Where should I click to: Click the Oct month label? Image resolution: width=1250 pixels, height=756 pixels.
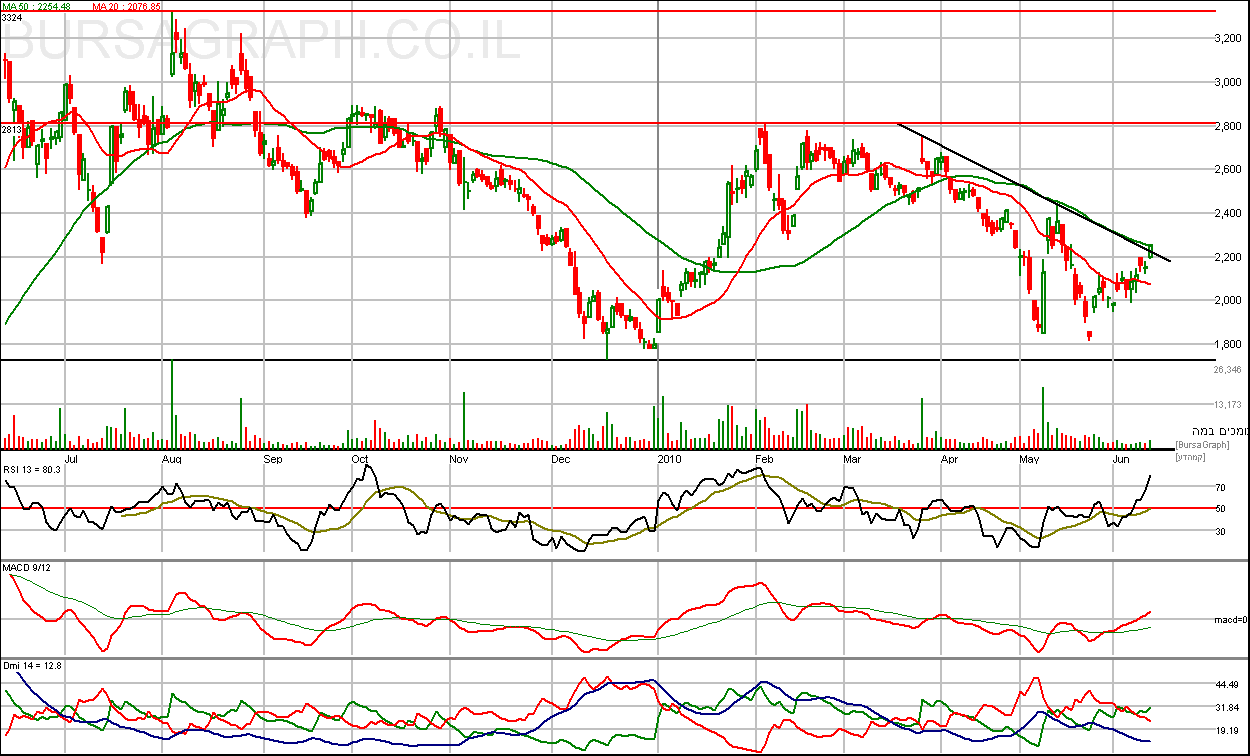(361, 460)
